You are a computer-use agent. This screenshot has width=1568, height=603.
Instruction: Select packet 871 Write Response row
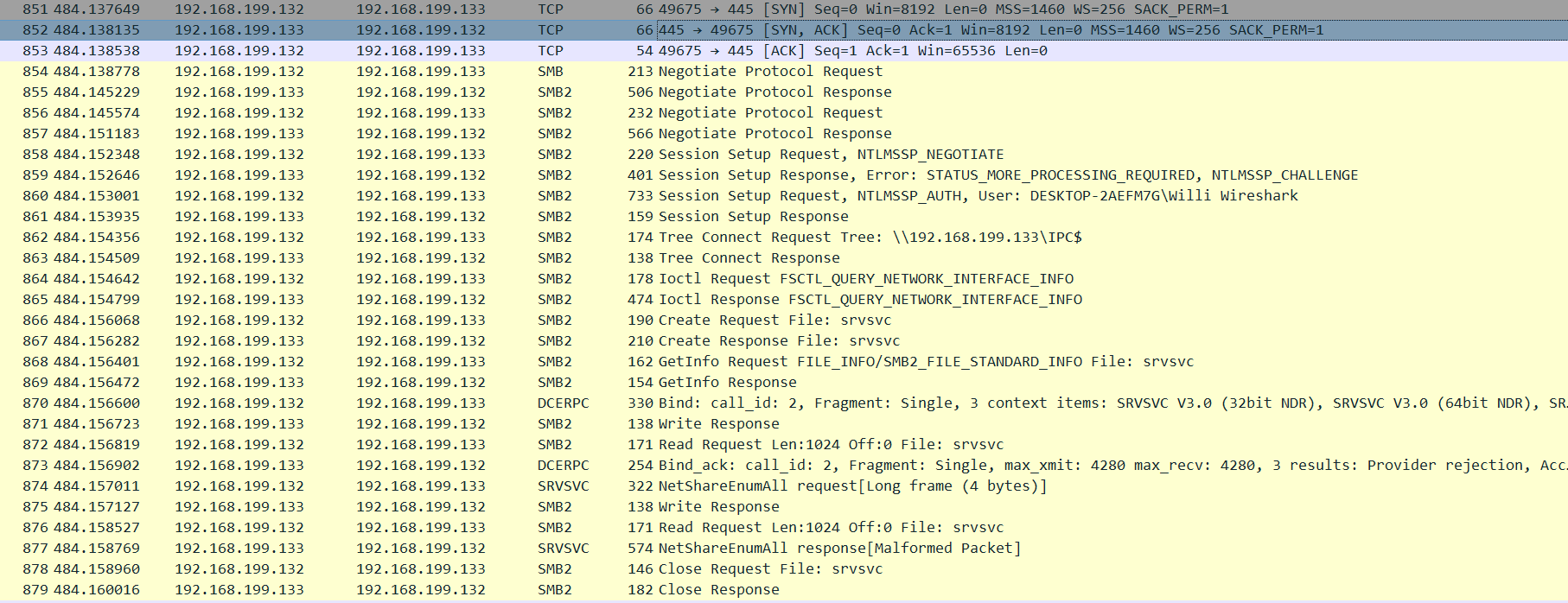tap(784, 424)
